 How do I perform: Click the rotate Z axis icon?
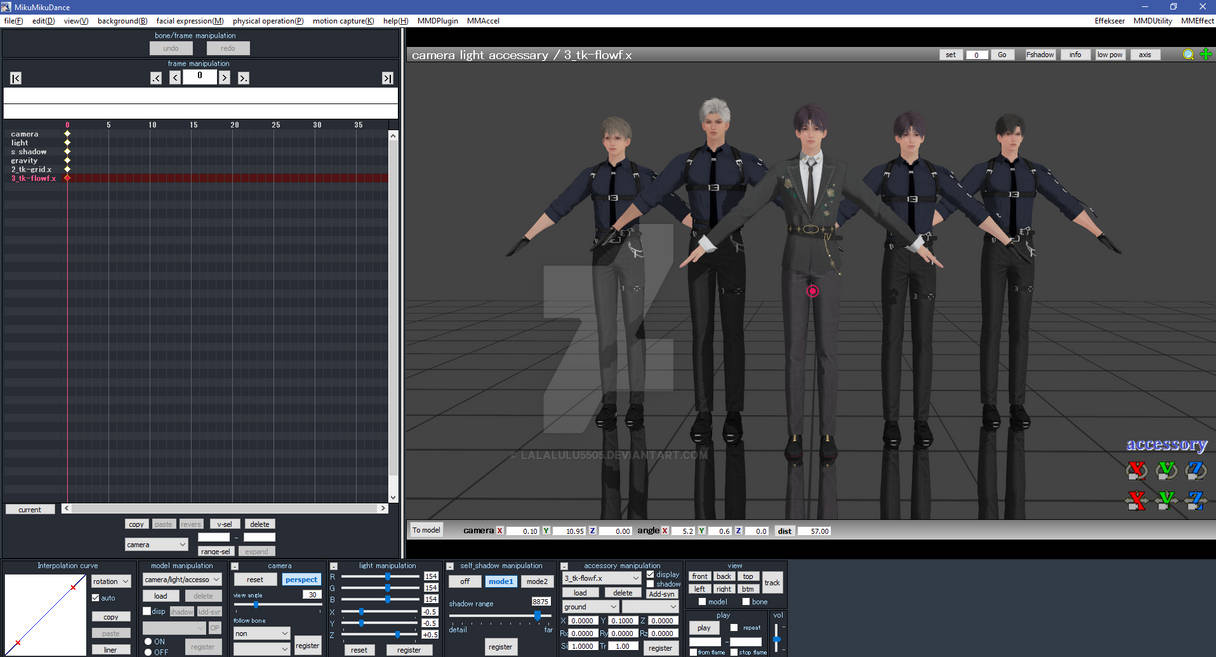(x=1195, y=470)
